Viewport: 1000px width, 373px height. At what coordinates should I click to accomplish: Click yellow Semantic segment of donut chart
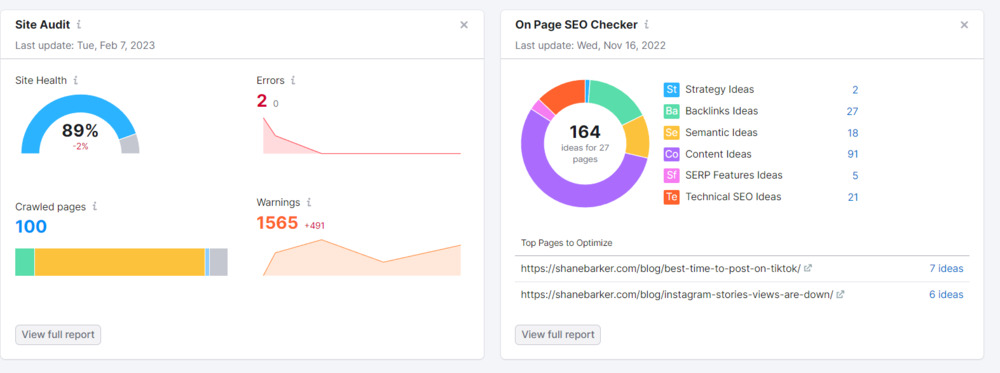pyautogui.click(x=636, y=137)
